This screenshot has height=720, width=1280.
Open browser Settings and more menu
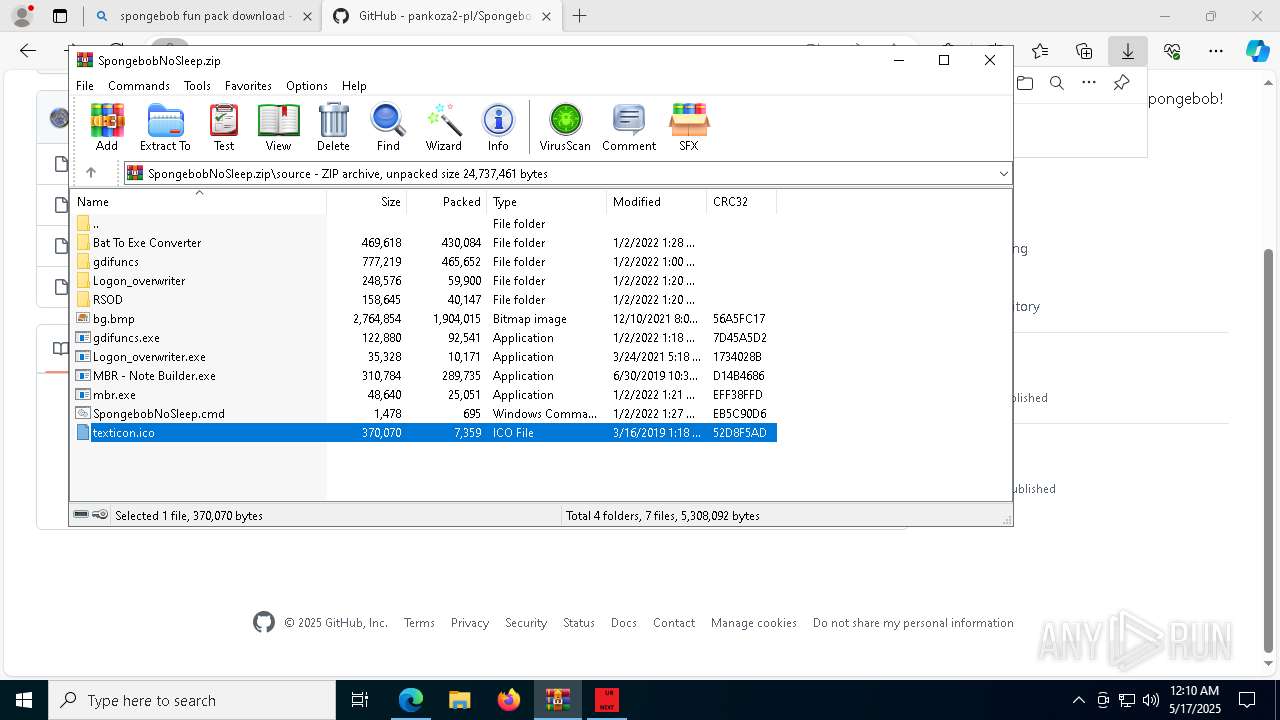(x=1215, y=51)
